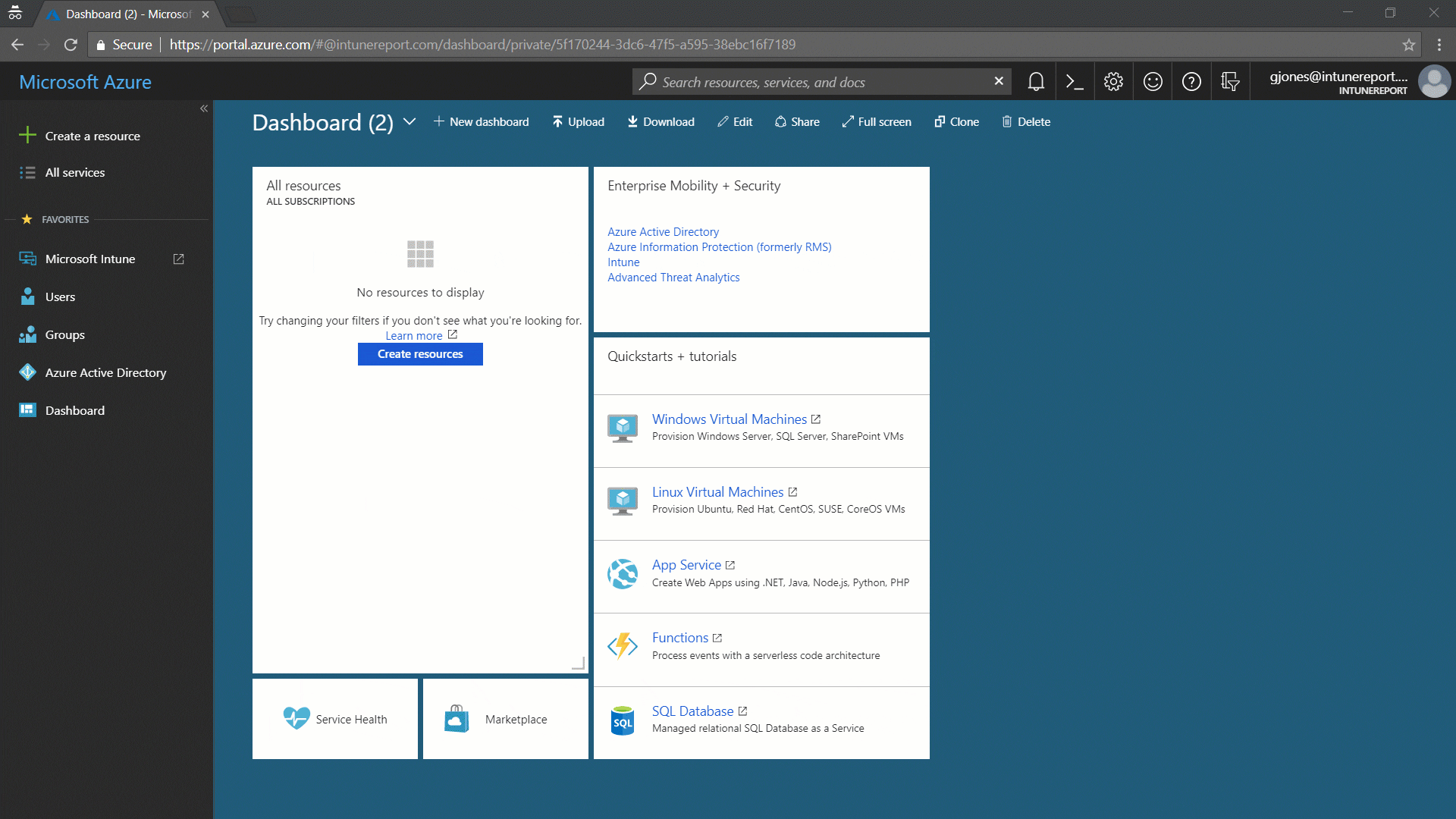Bookmark this page with the star
Viewport: 1456px width, 819px height.
coord(1409,45)
